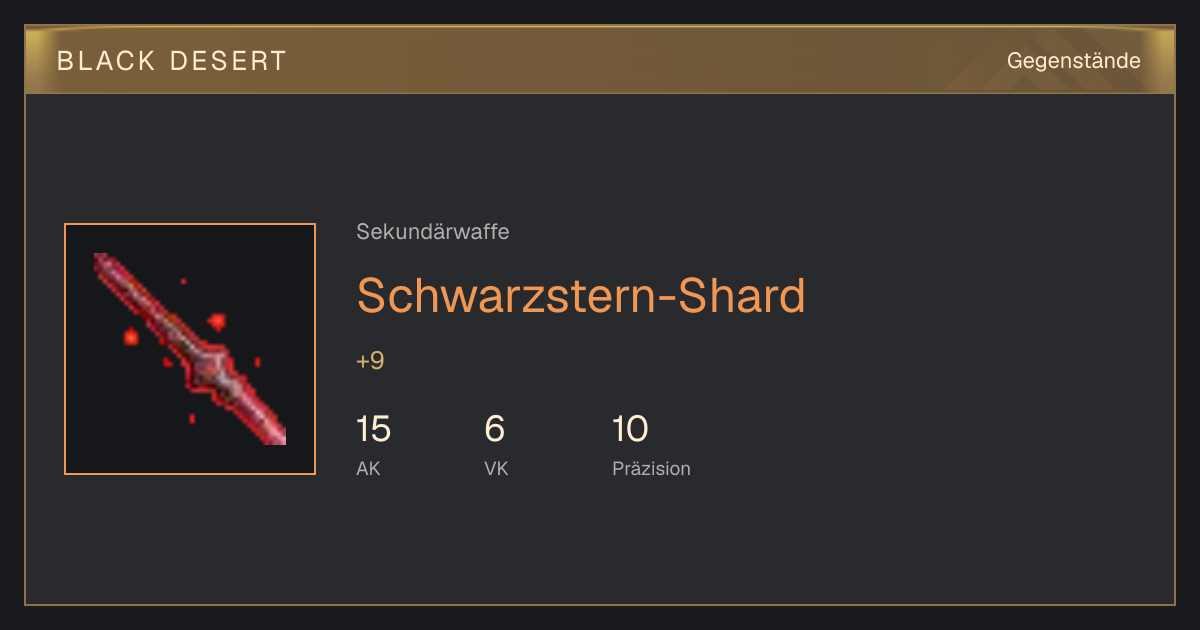1200x630 pixels.
Task: Click the VK stat label
Action: 496,469
